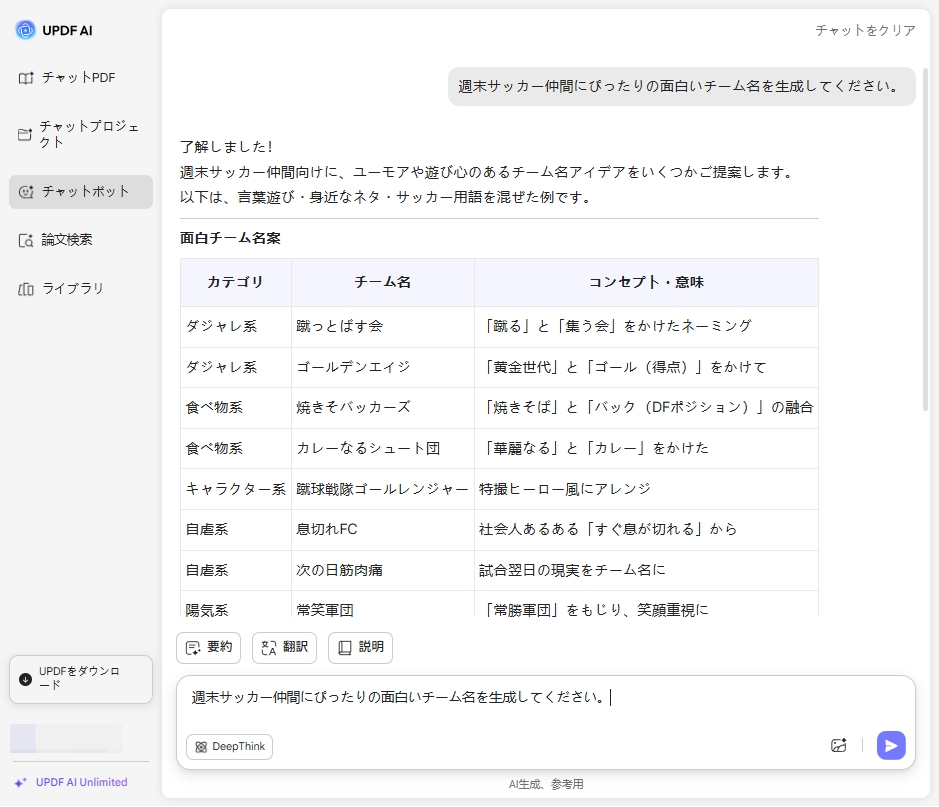Select チャットボット in the sidebar
939x807 pixels.
[x=81, y=192]
